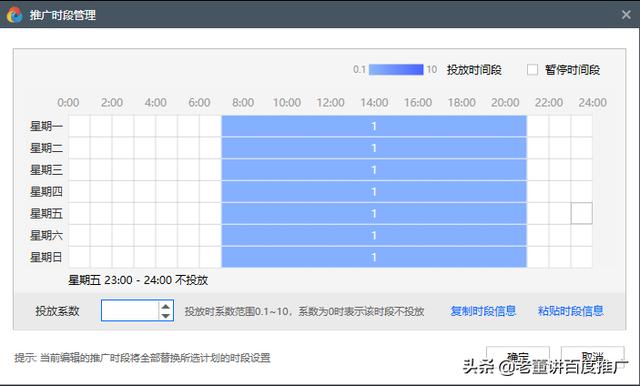Viewport: 640px width, 386px height.
Task: Toggle the 暂停时间段 legend checkbox
Action: (x=532, y=70)
